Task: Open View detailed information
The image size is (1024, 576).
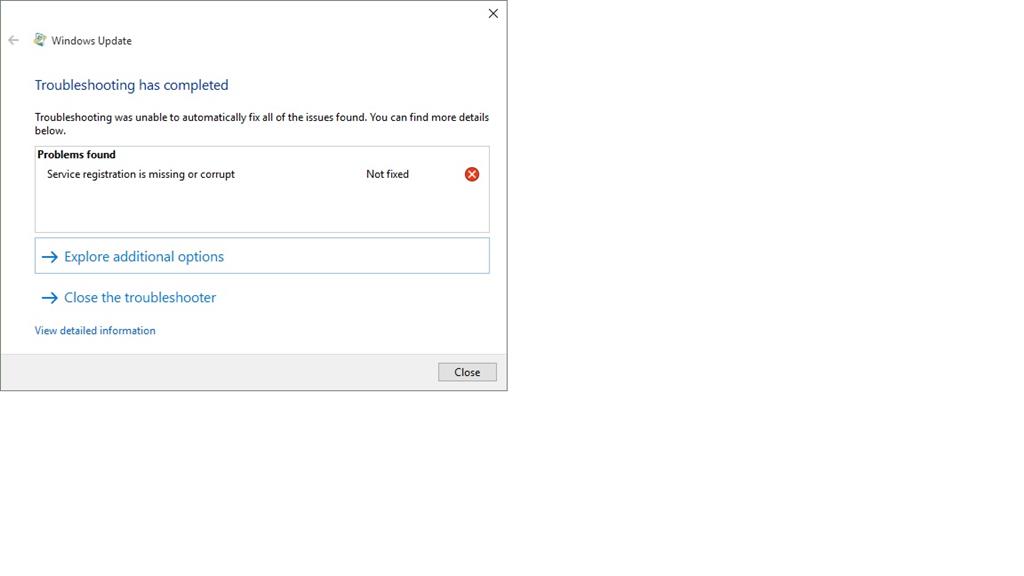Action: click(95, 330)
